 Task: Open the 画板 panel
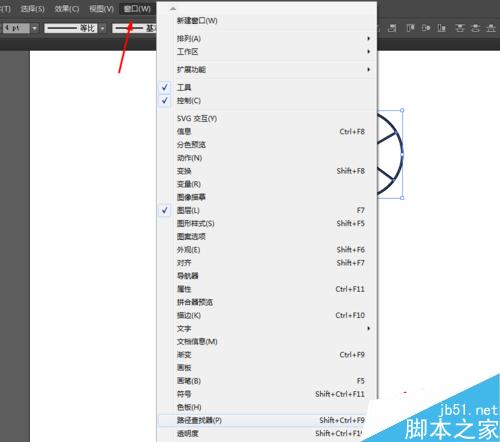tap(267, 368)
